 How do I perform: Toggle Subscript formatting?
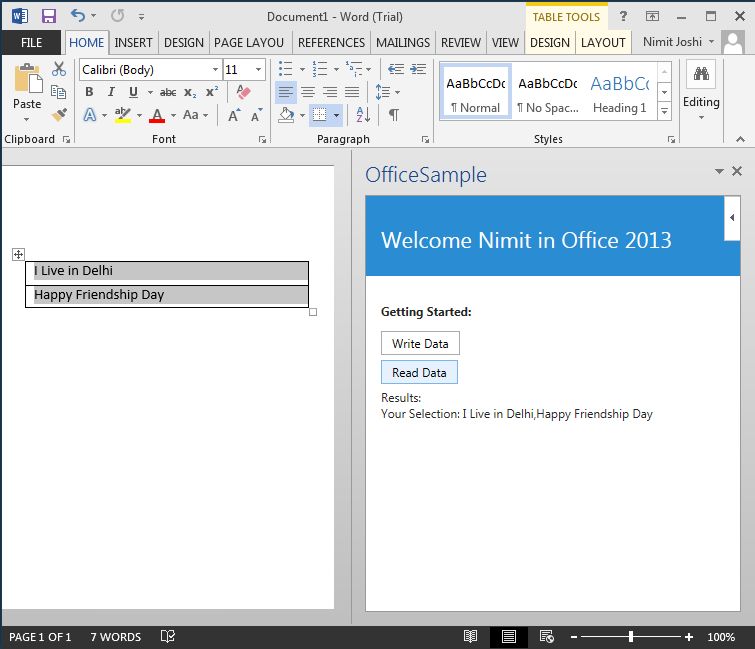pyautogui.click(x=190, y=92)
